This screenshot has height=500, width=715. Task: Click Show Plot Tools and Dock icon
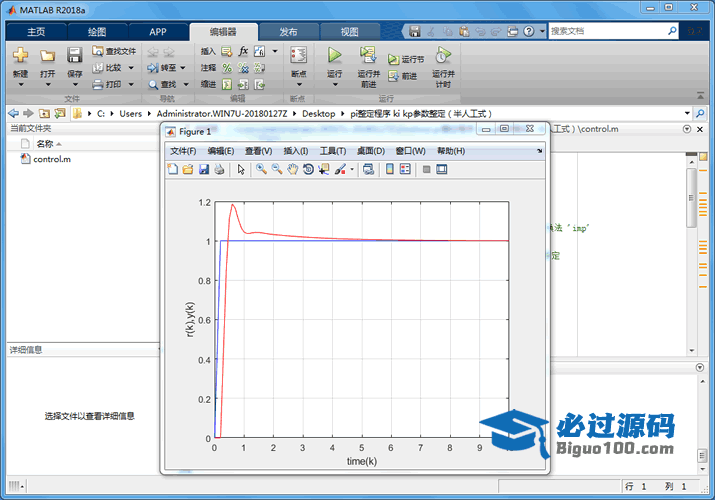click(441, 170)
